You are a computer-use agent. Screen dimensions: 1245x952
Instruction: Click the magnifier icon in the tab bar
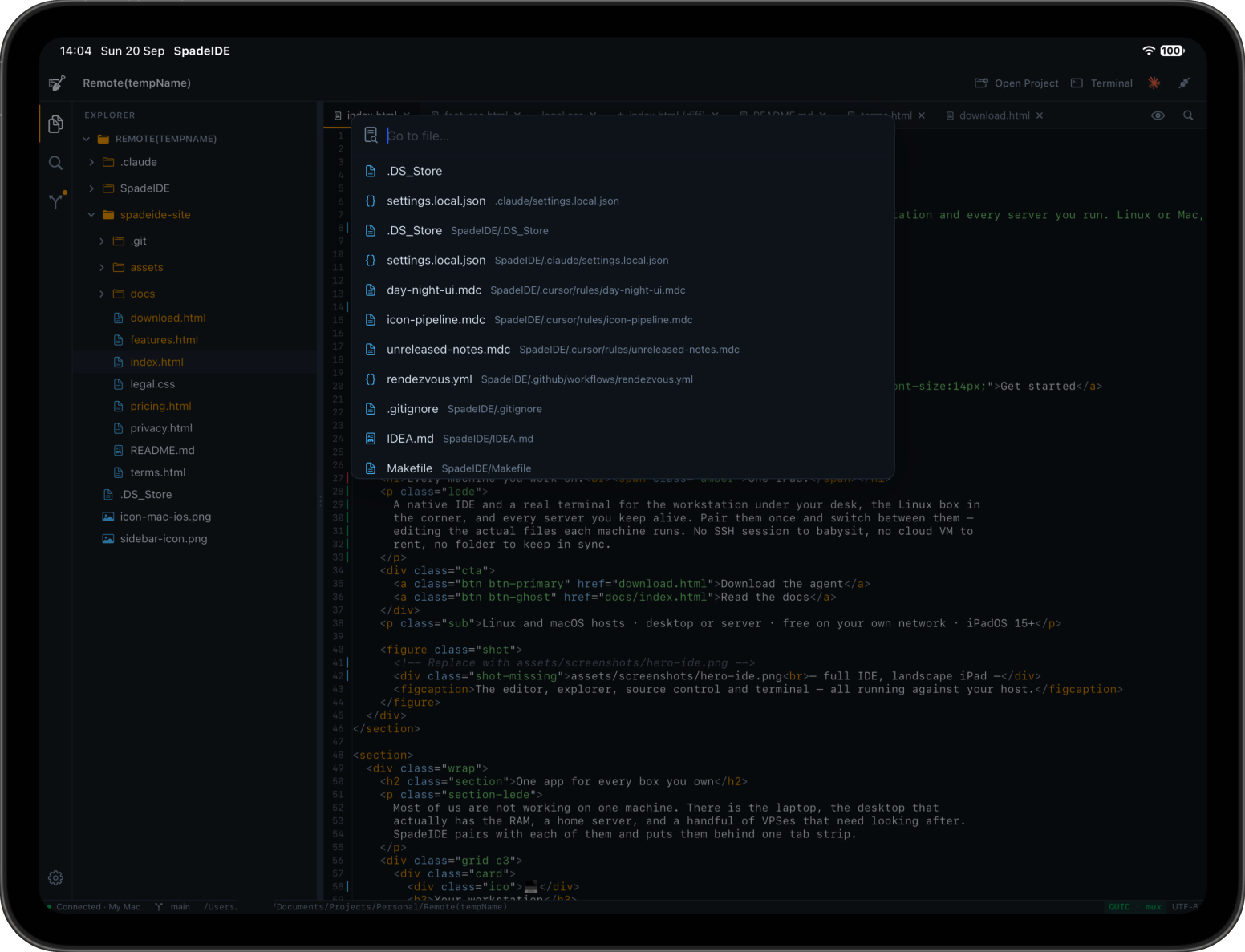tap(1188, 115)
